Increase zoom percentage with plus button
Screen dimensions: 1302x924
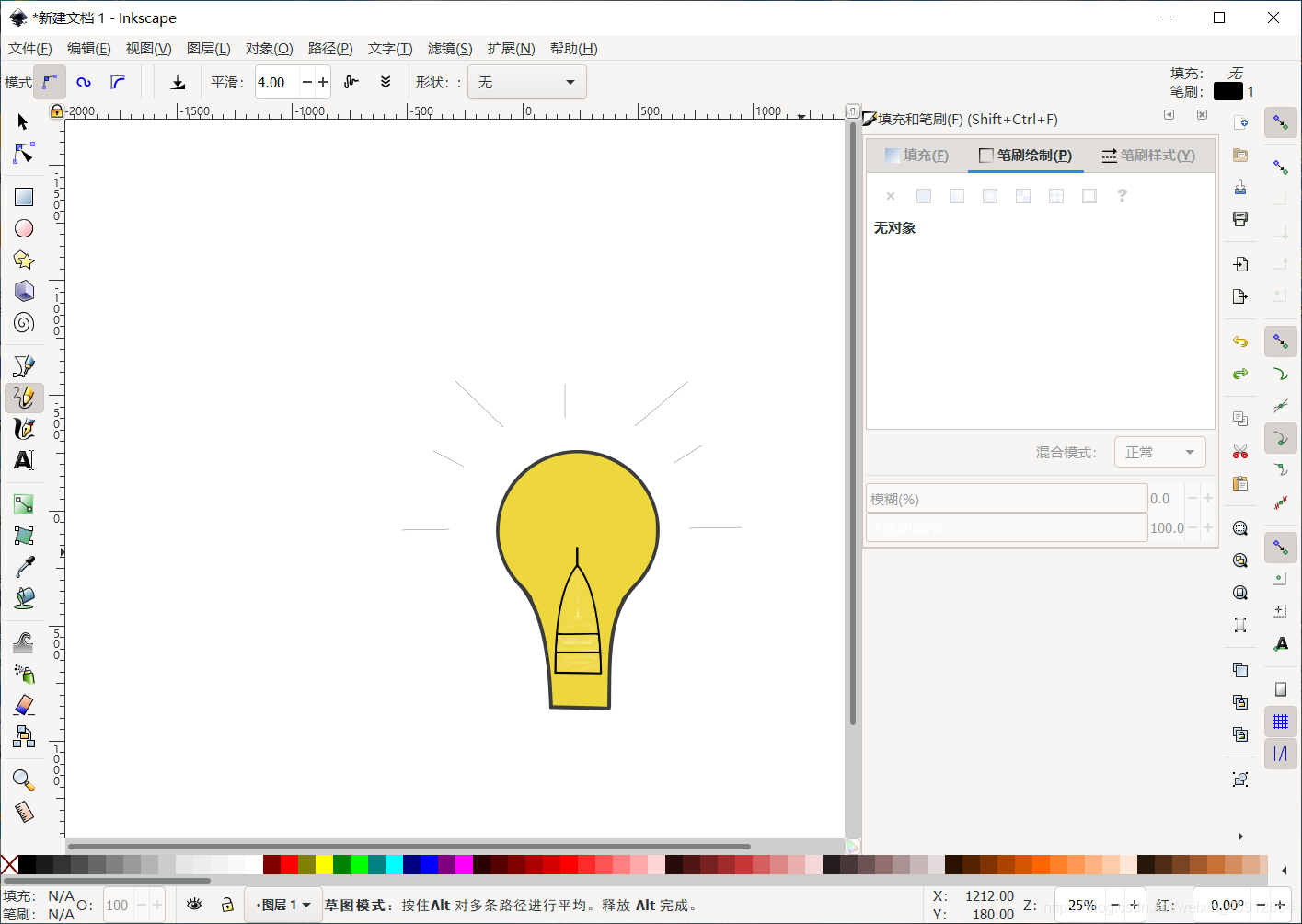tap(1135, 905)
